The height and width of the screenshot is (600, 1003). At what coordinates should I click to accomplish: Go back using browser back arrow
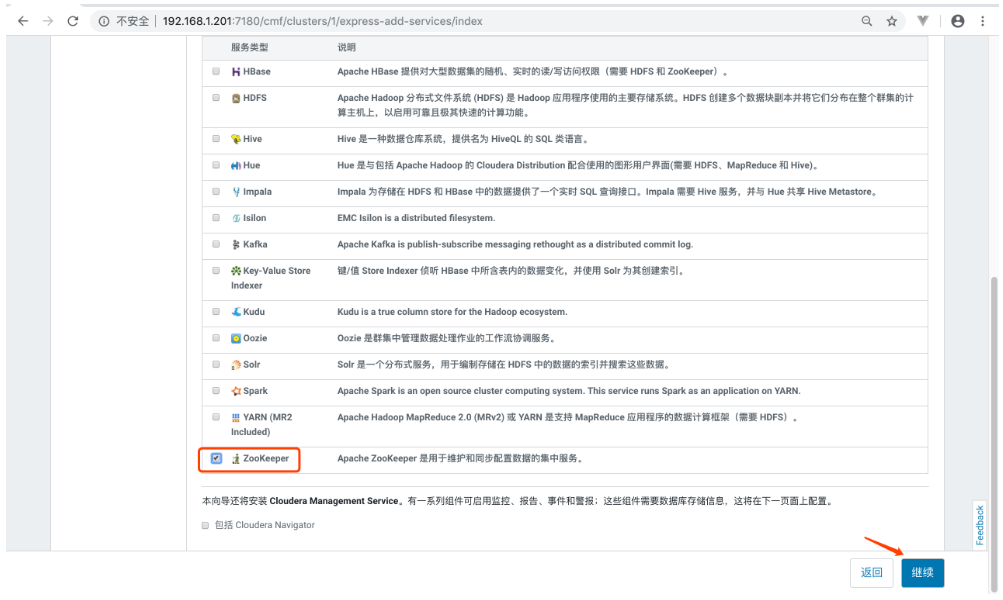coord(23,21)
